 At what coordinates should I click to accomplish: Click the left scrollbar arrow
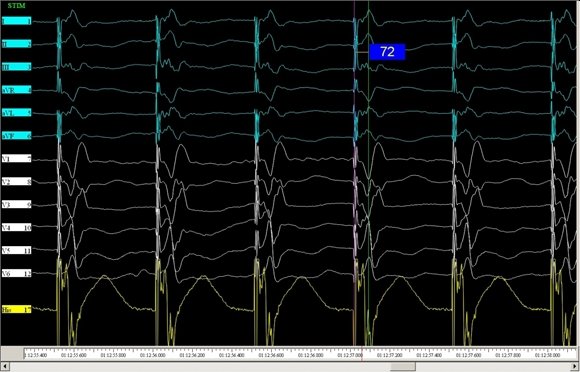pos(4,366)
